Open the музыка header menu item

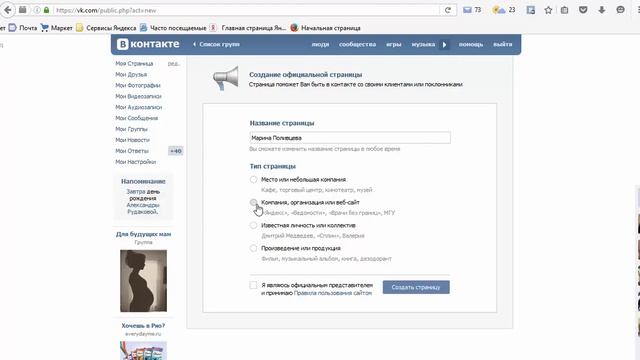point(423,44)
